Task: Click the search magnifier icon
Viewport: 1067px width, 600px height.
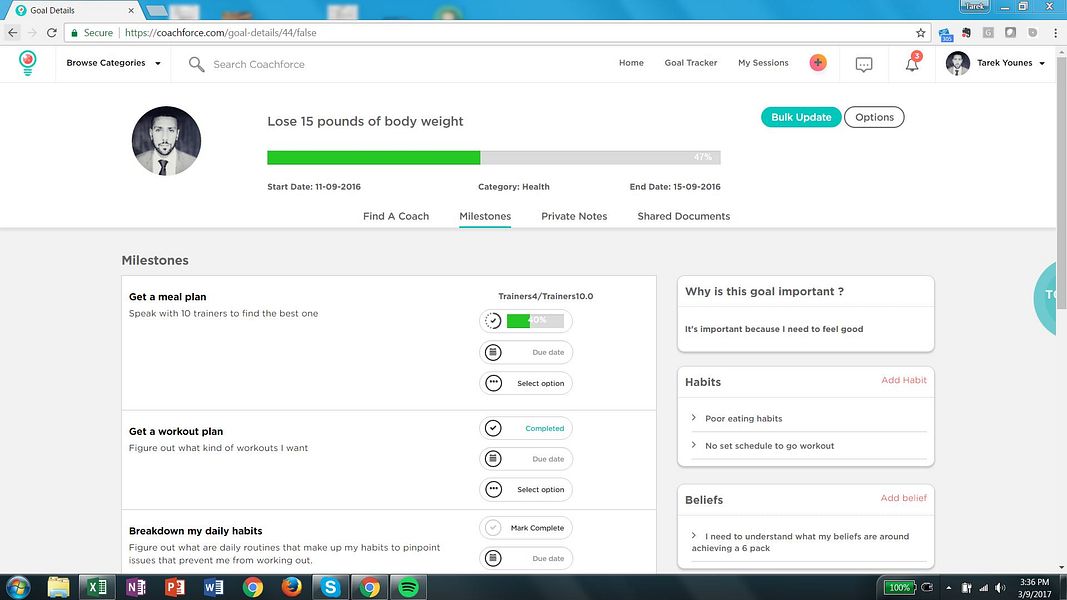Action: coord(196,64)
